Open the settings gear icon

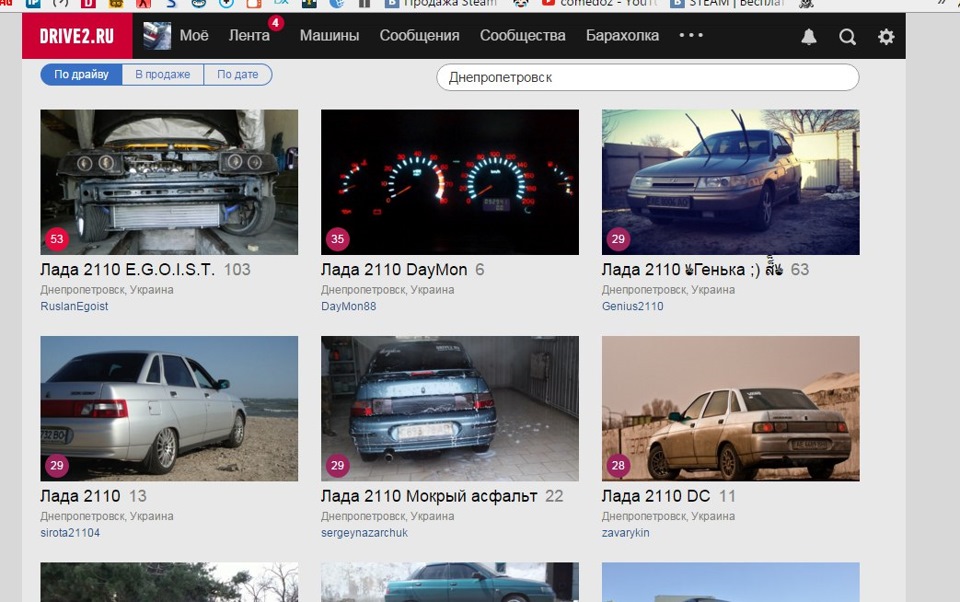(886, 37)
